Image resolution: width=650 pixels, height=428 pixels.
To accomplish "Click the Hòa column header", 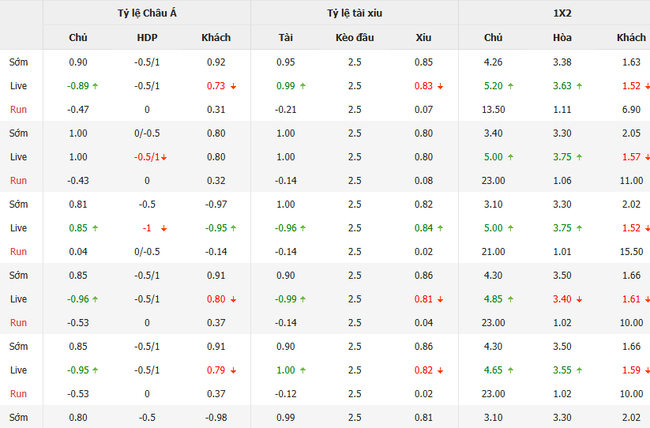I will pos(562,38).
